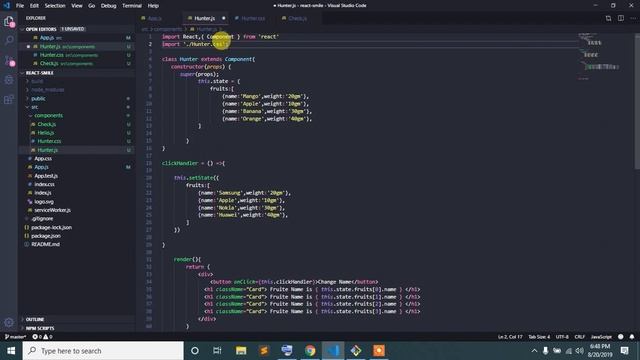Click the Windows search box

103,351
